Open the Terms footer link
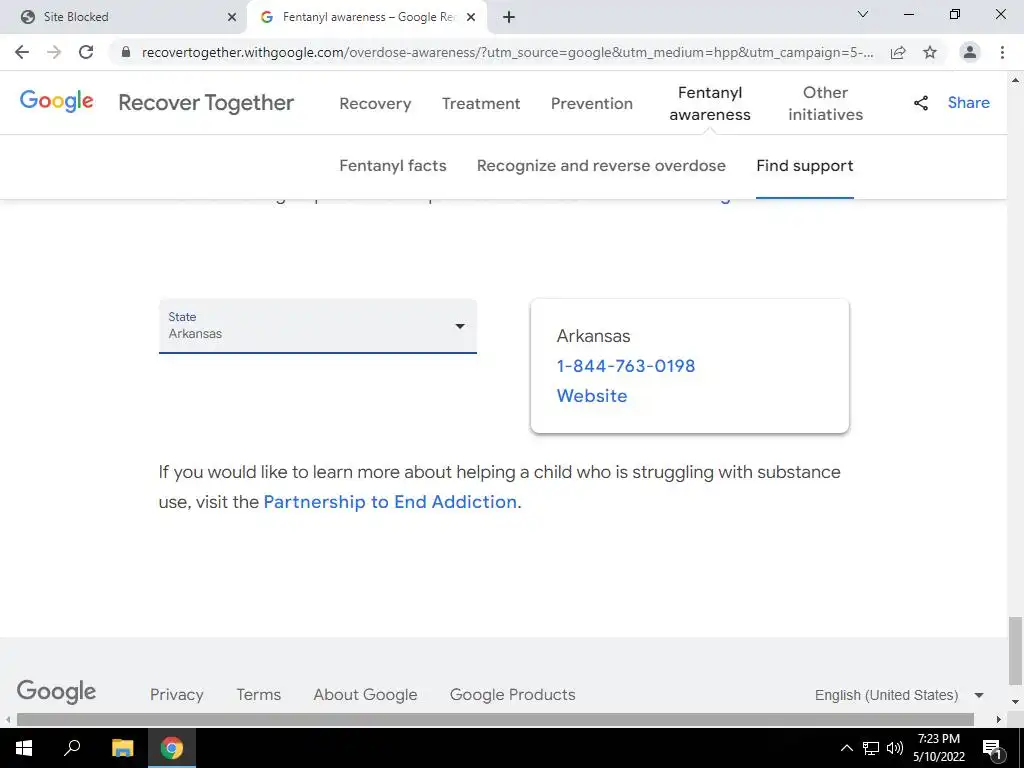 click(259, 695)
